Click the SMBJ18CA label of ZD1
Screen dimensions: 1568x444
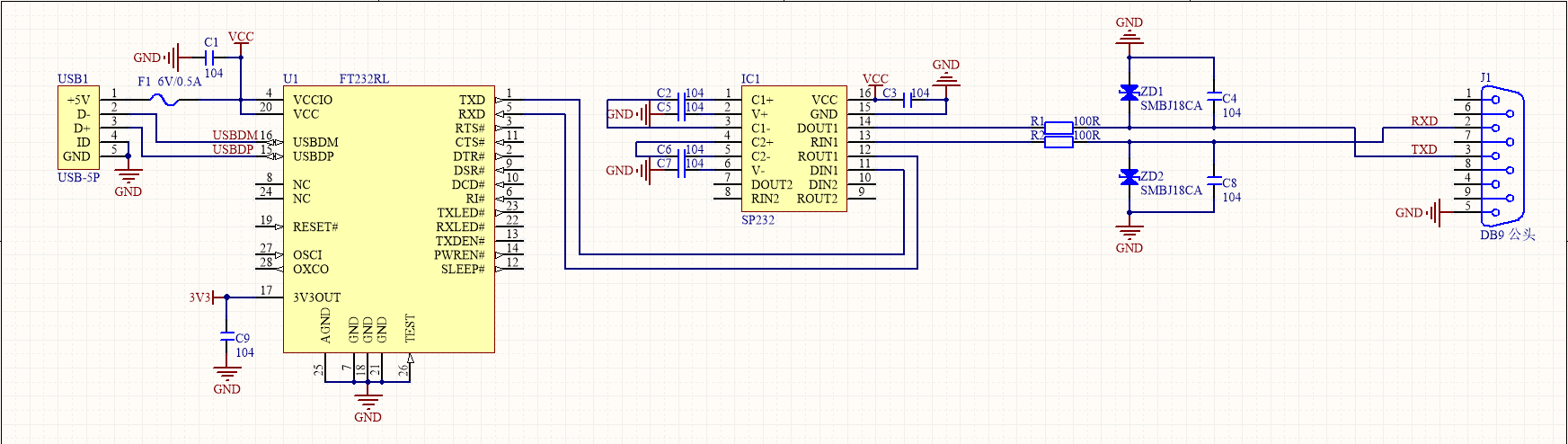(1171, 106)
